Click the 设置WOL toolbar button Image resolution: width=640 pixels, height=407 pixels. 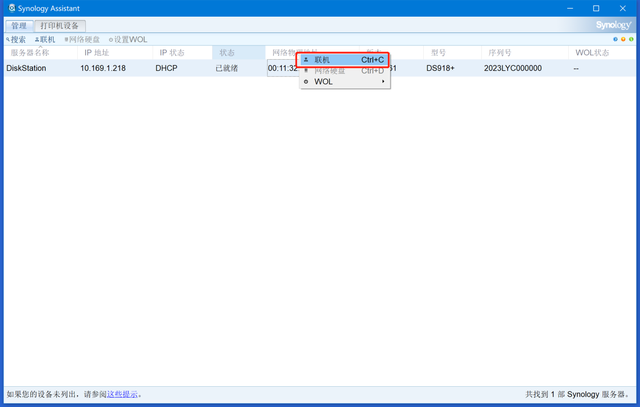[x=128, y=40]
